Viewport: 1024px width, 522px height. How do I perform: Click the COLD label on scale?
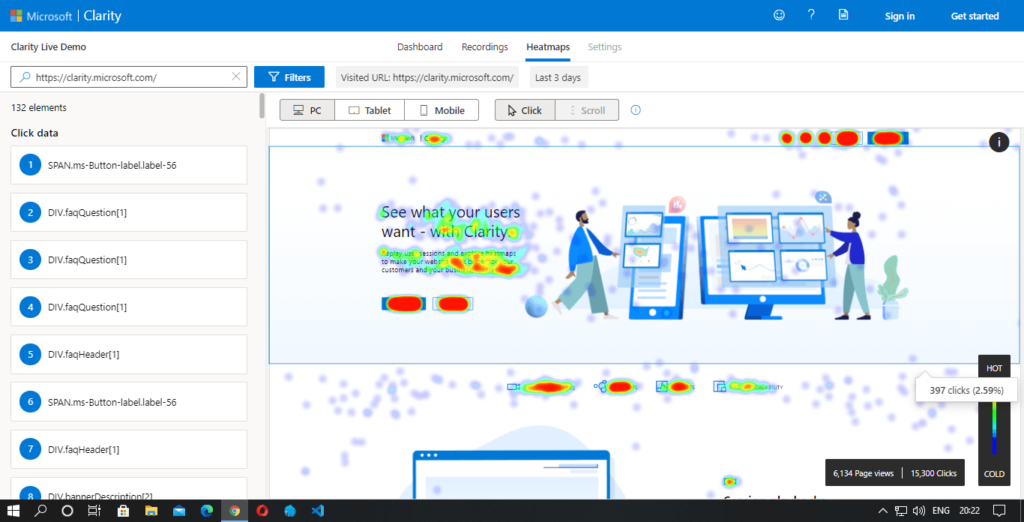point(994,474)
